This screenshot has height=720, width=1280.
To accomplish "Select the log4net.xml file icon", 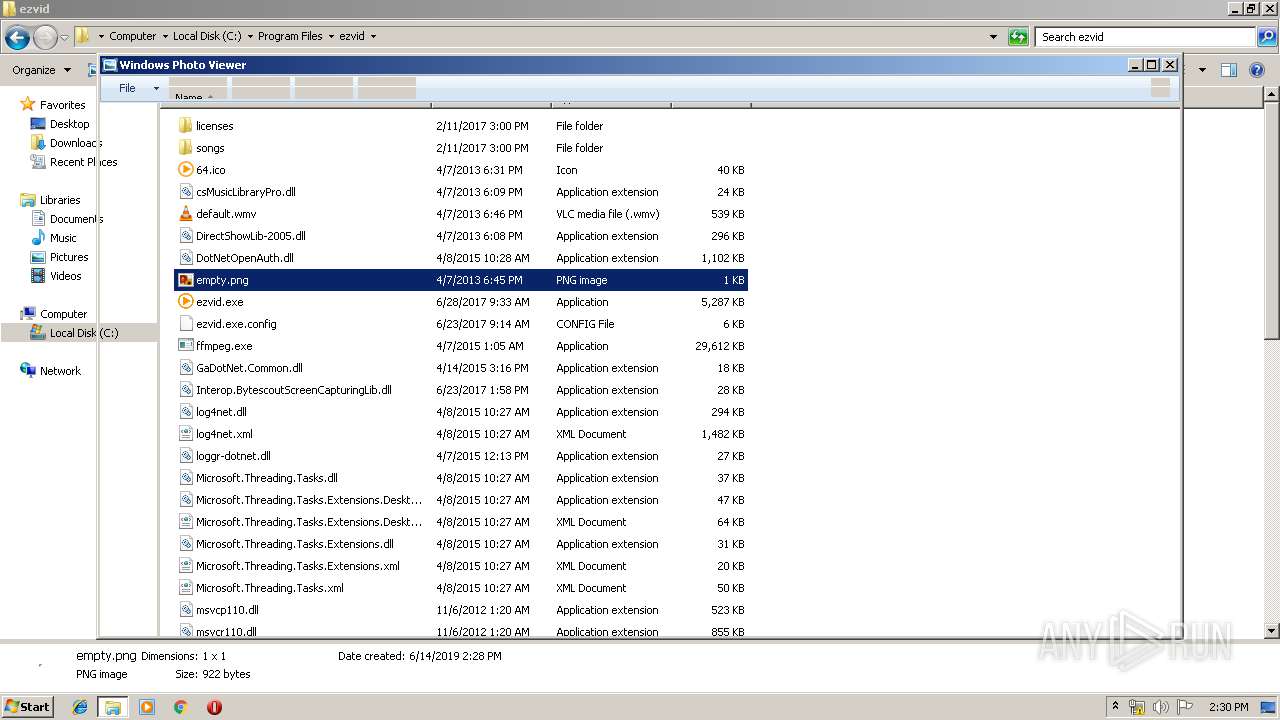I will pyautogui.click(x=185, y=434).
